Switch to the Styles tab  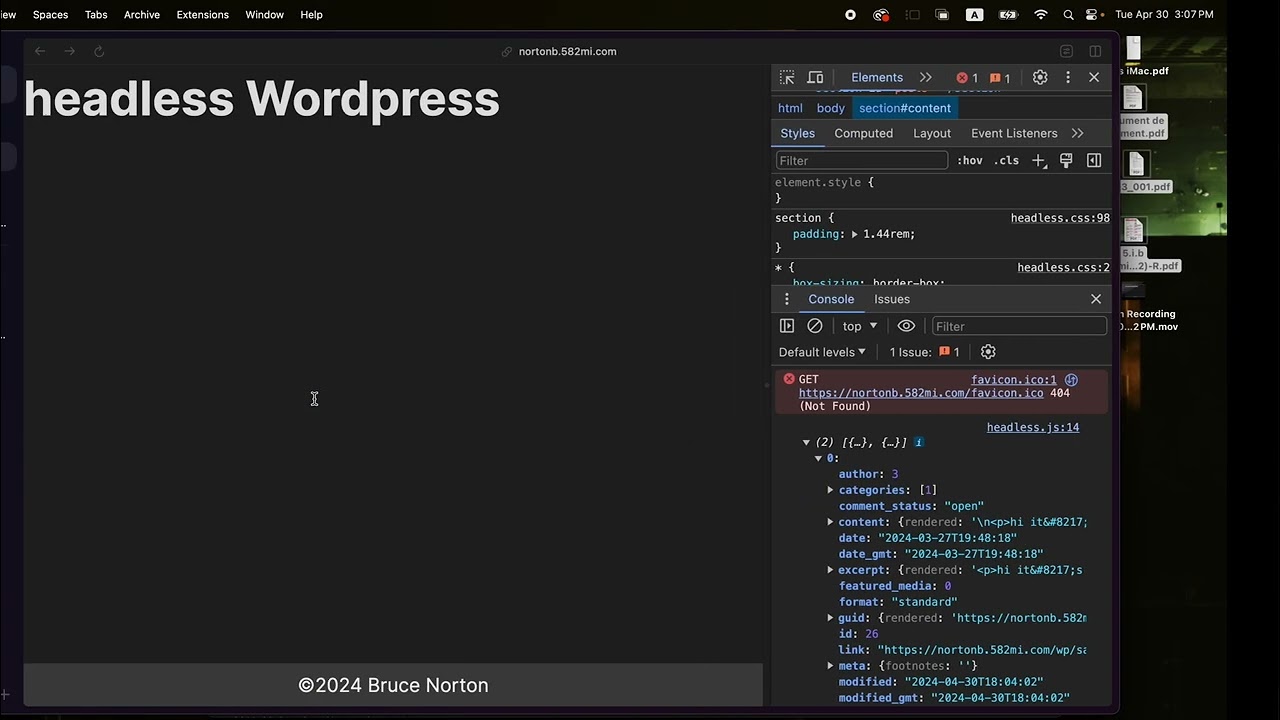[x=797, y=133]
